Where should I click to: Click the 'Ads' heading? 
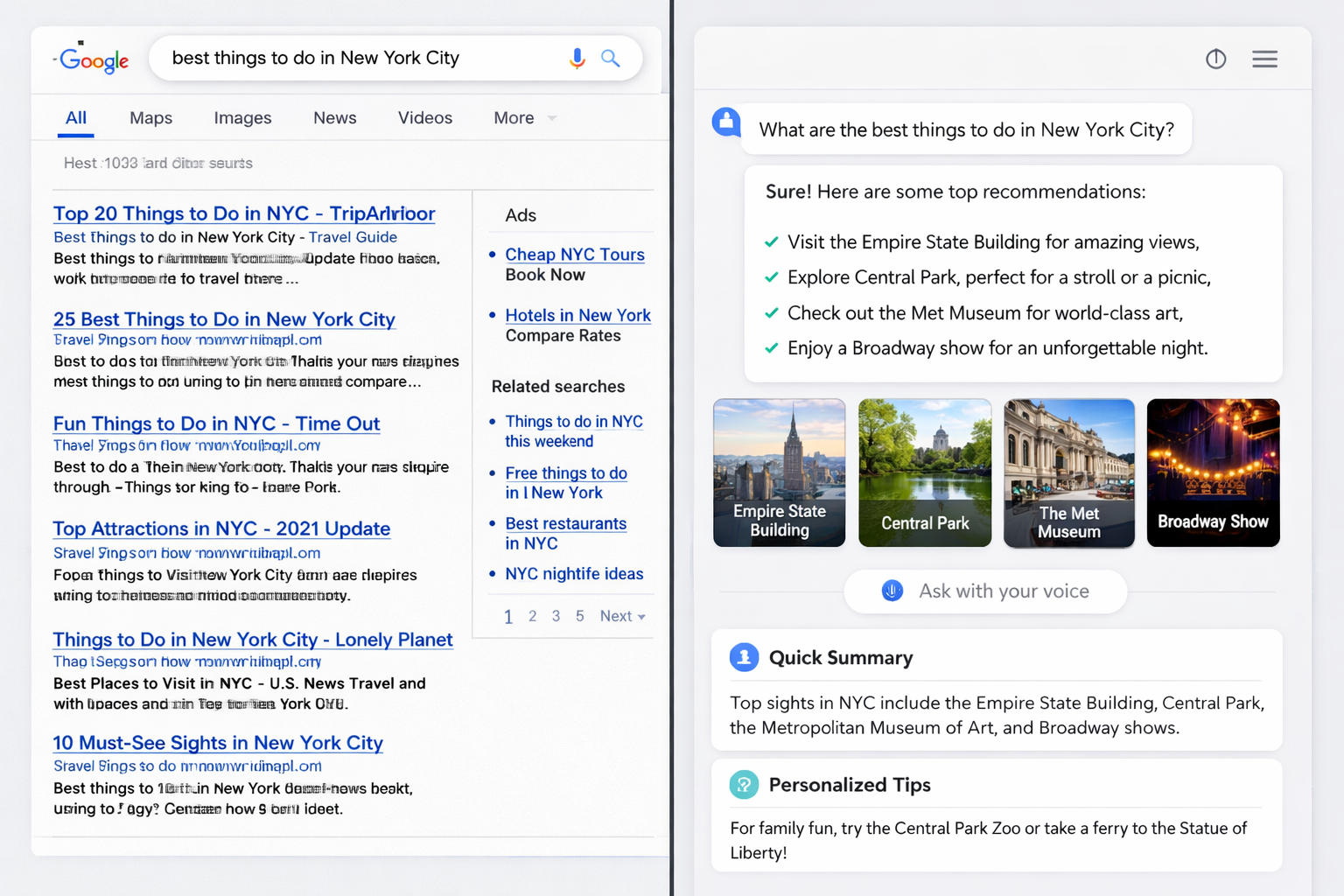[x=521, y=215]
